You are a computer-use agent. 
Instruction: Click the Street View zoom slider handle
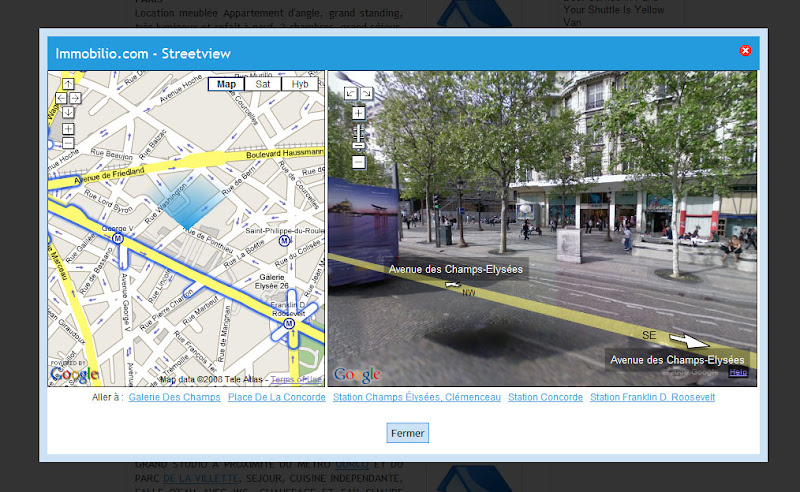tap(359, 145)
